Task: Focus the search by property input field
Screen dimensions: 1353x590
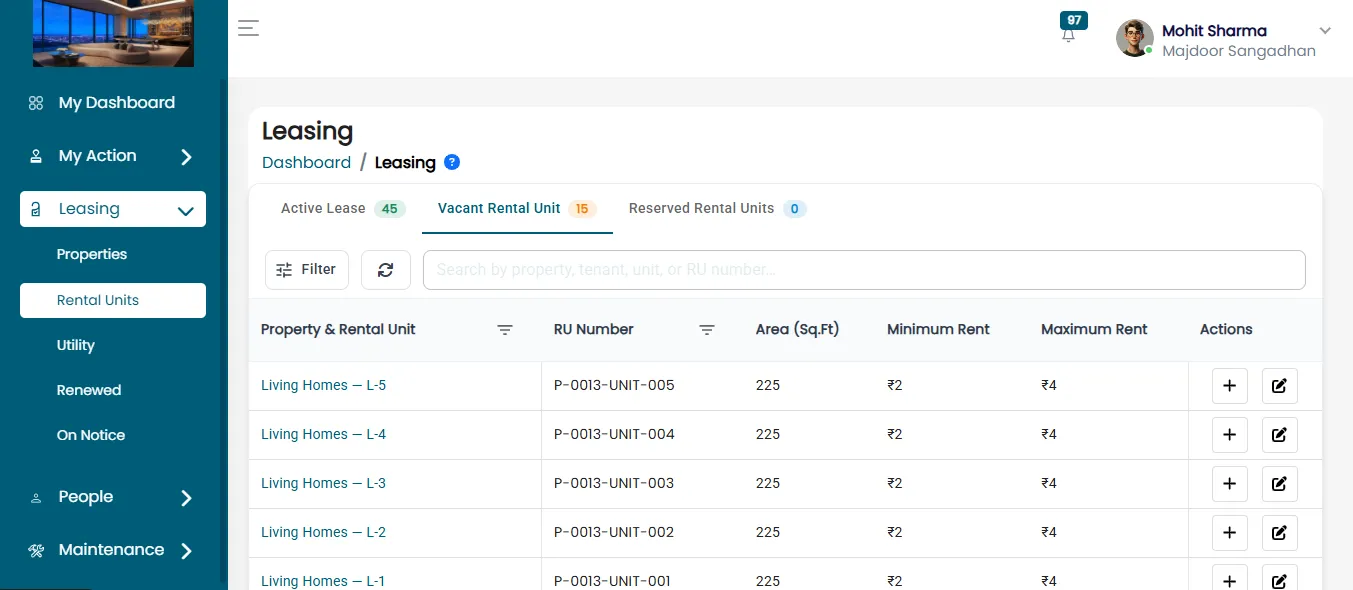Action: (x=864, y=270)
